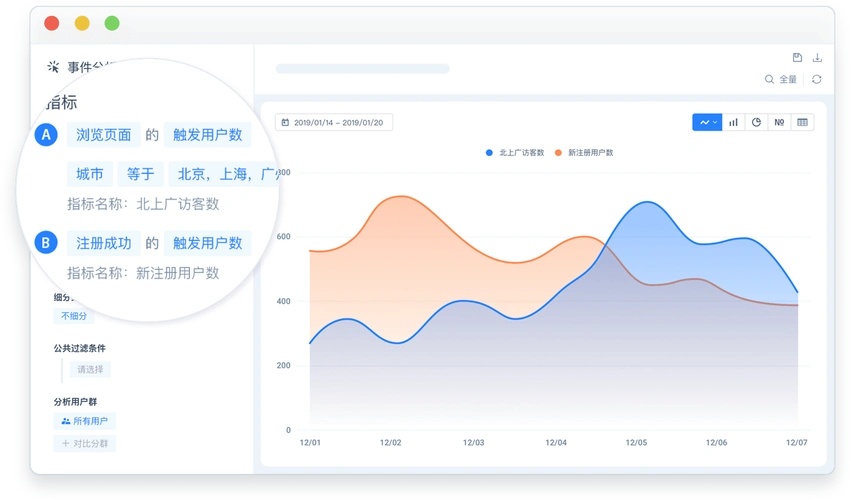Click the yellow minimize window button
This screenshot has height=500, width=851.
point(82,23)
